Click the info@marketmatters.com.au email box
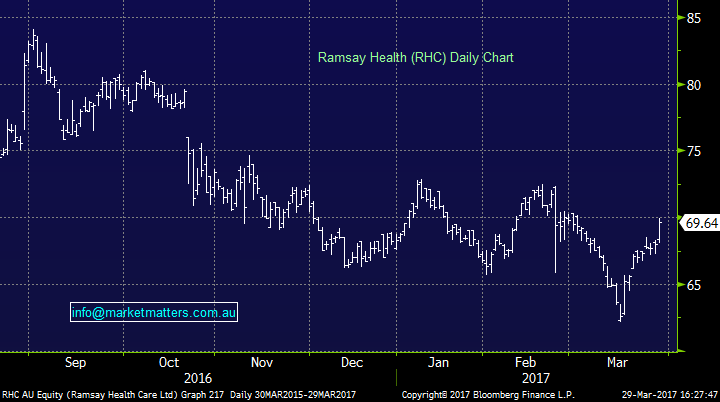The image size is (720, 402). tap(154, 312)
